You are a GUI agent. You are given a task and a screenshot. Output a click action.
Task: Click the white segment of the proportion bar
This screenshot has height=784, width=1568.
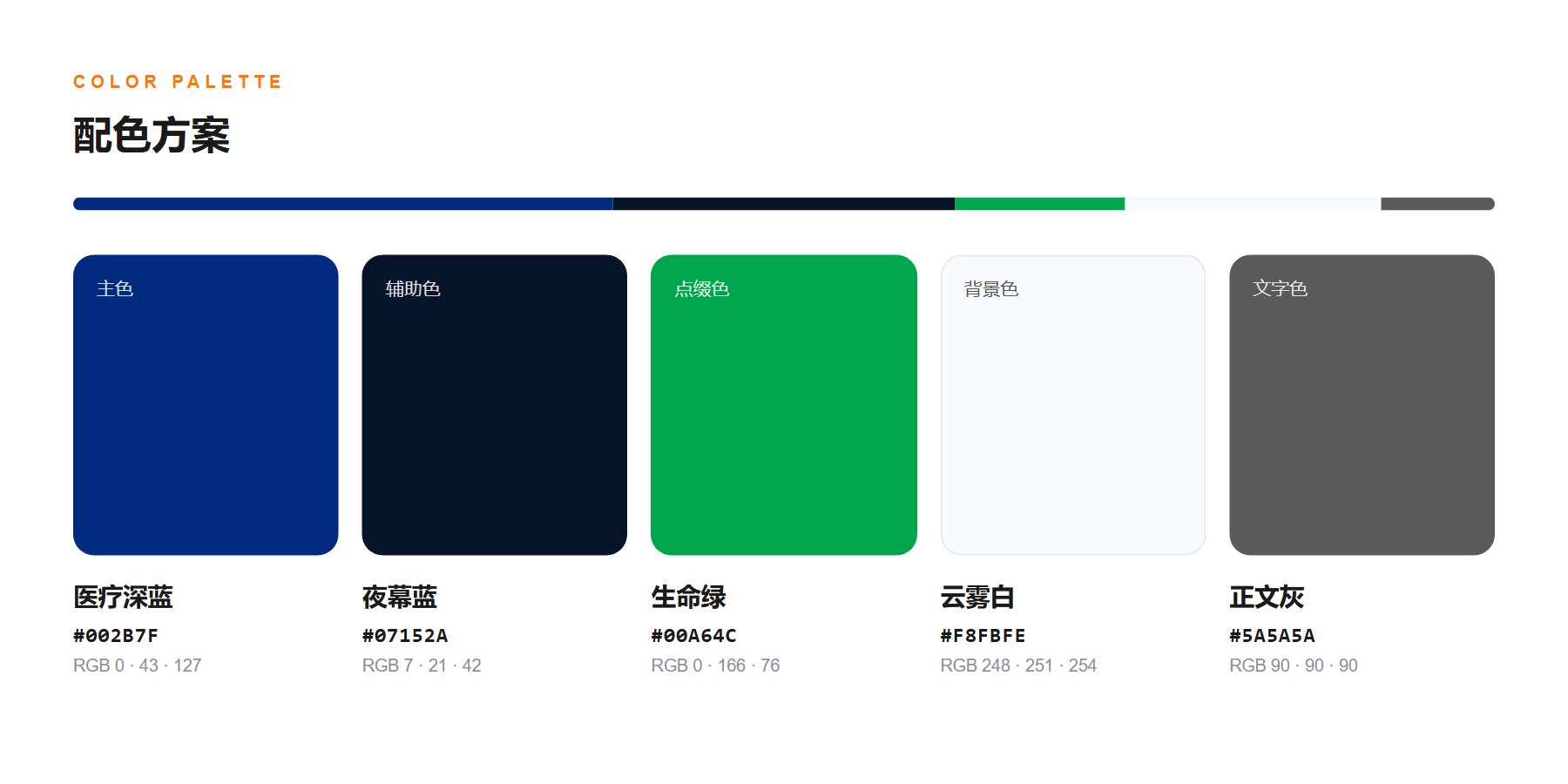1254,204
